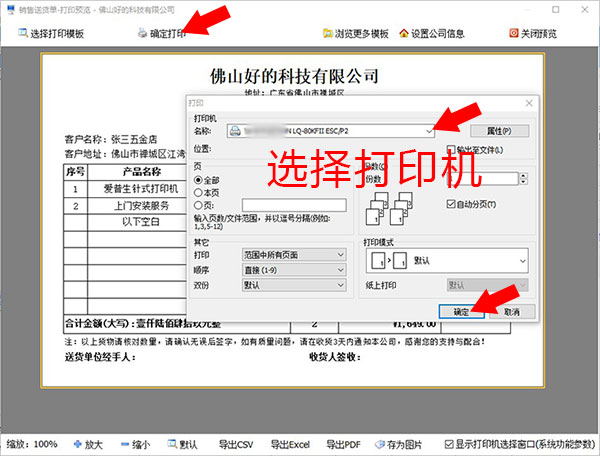Open 浏览更多模板 folder icon
Screen dimensions: 600x456
coord(328,33)
